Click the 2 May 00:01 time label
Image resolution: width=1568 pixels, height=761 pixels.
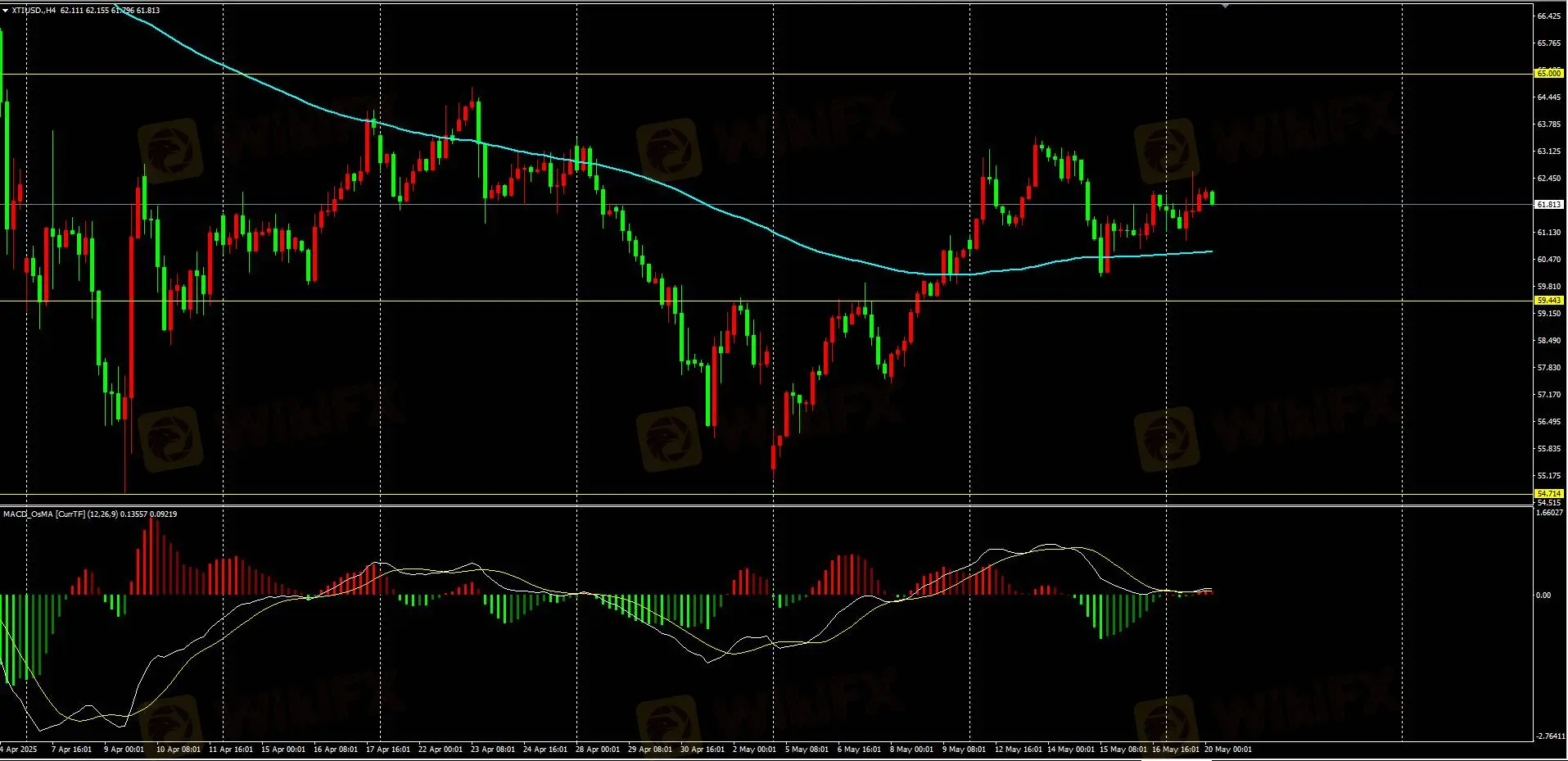coord(754,750)
